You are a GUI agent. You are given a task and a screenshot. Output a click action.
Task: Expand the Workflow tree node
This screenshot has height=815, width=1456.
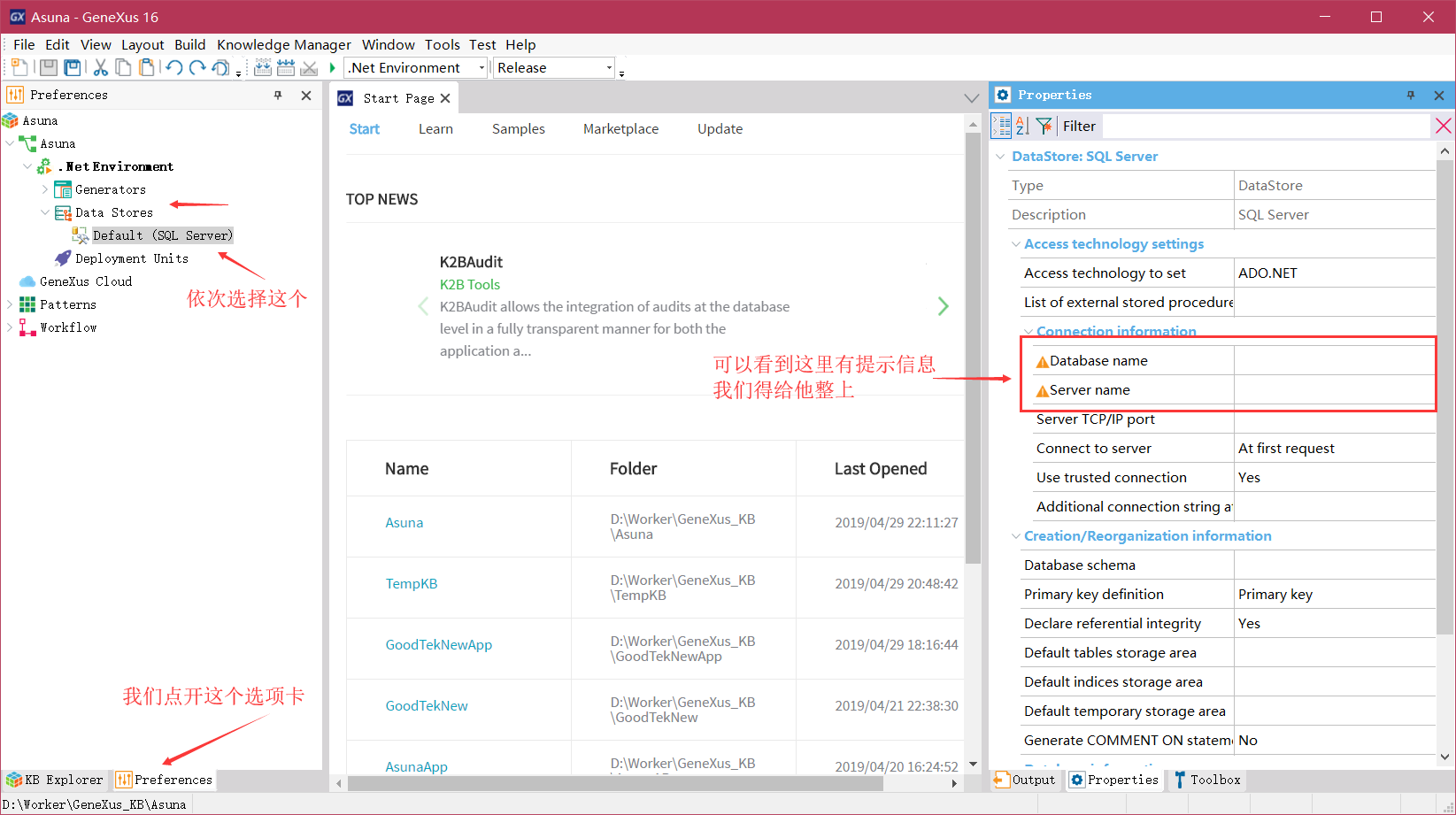[x=10, y=327]
